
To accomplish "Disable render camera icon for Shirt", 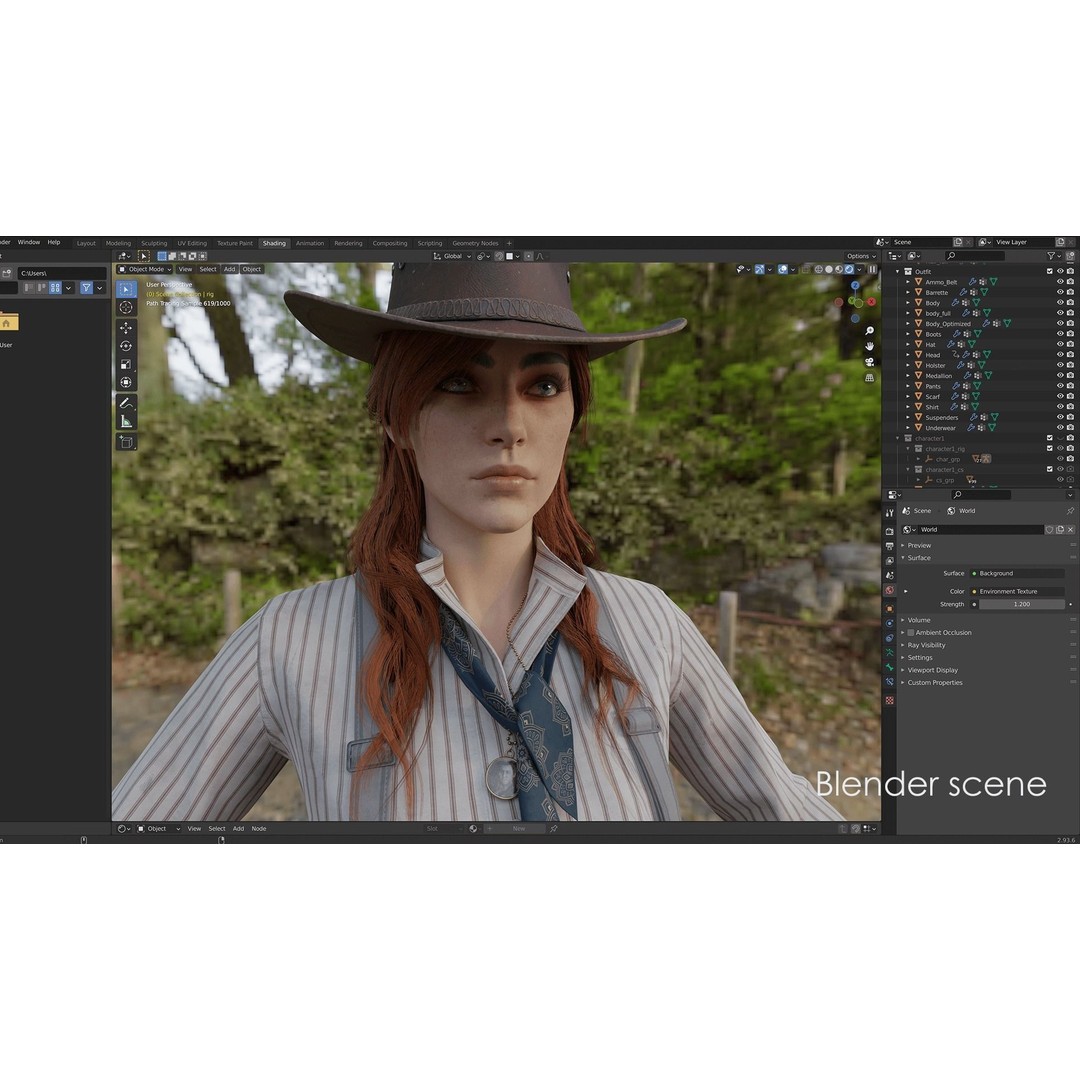I will [x=1070, y=406].
